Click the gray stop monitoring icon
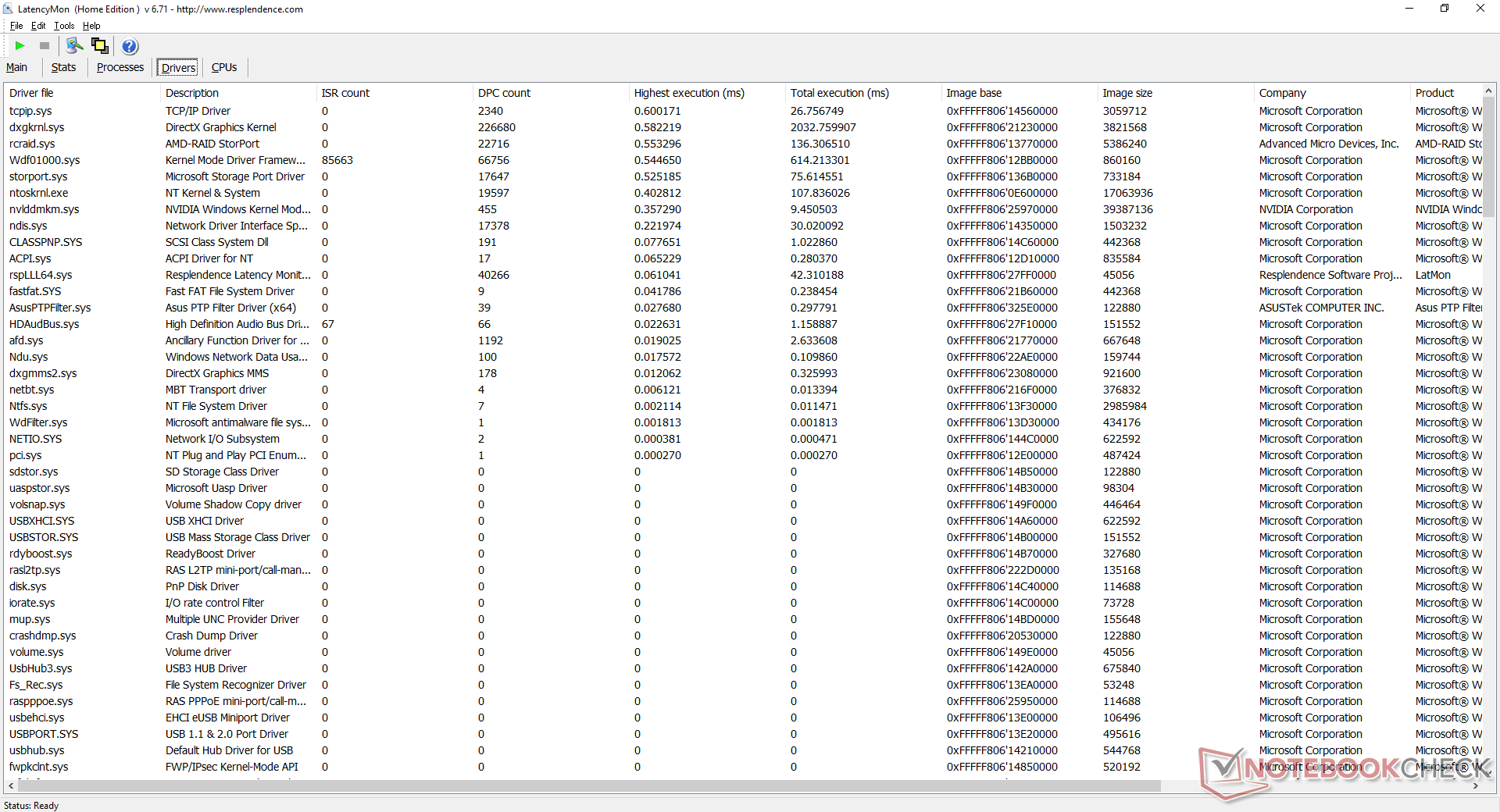This screenshot has height=812, width=1500. (45, 46)
